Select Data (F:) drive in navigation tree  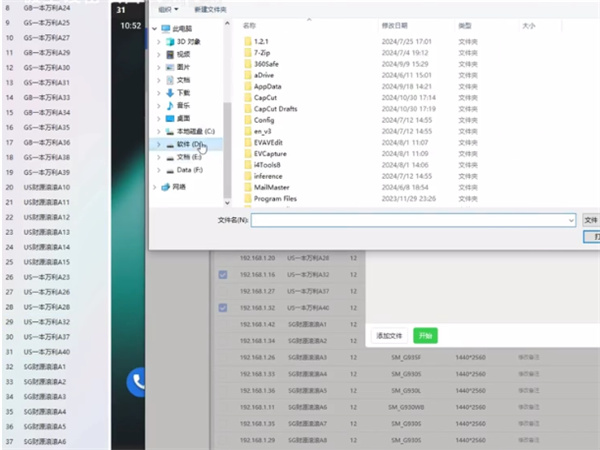click(x=189, y=170)
